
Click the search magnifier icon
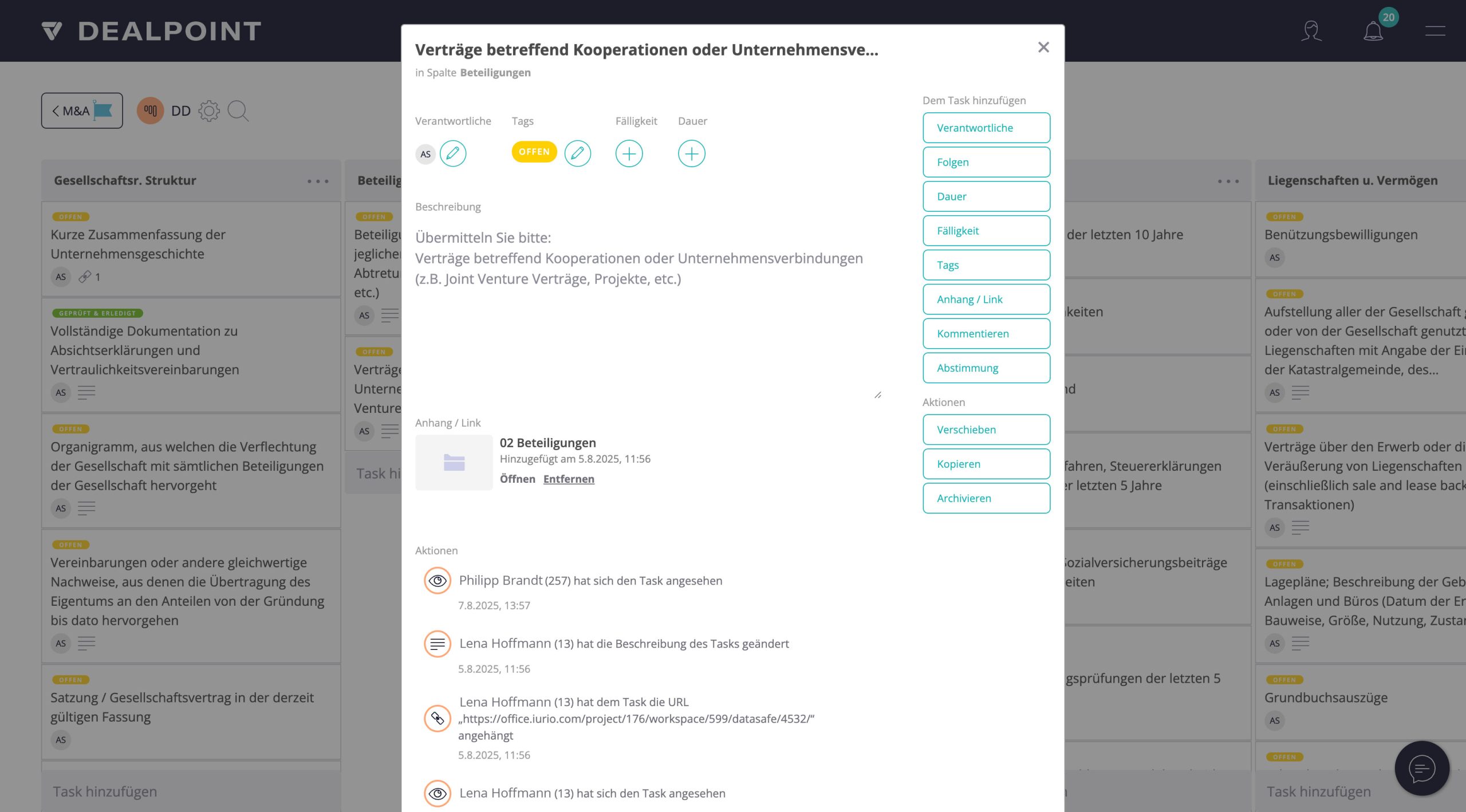[238, 111]
